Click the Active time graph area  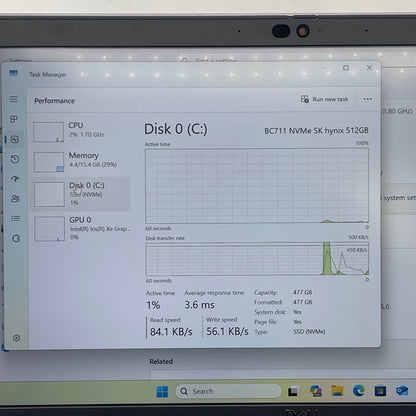click(257, 186)
